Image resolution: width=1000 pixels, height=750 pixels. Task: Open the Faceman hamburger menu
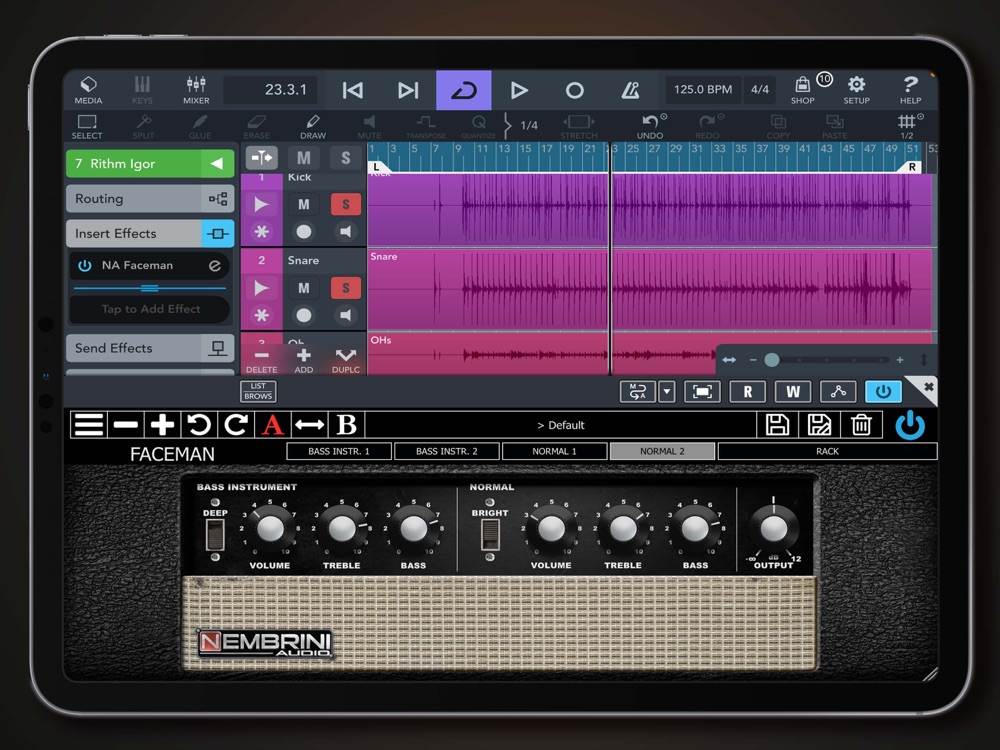click(89, 425)
